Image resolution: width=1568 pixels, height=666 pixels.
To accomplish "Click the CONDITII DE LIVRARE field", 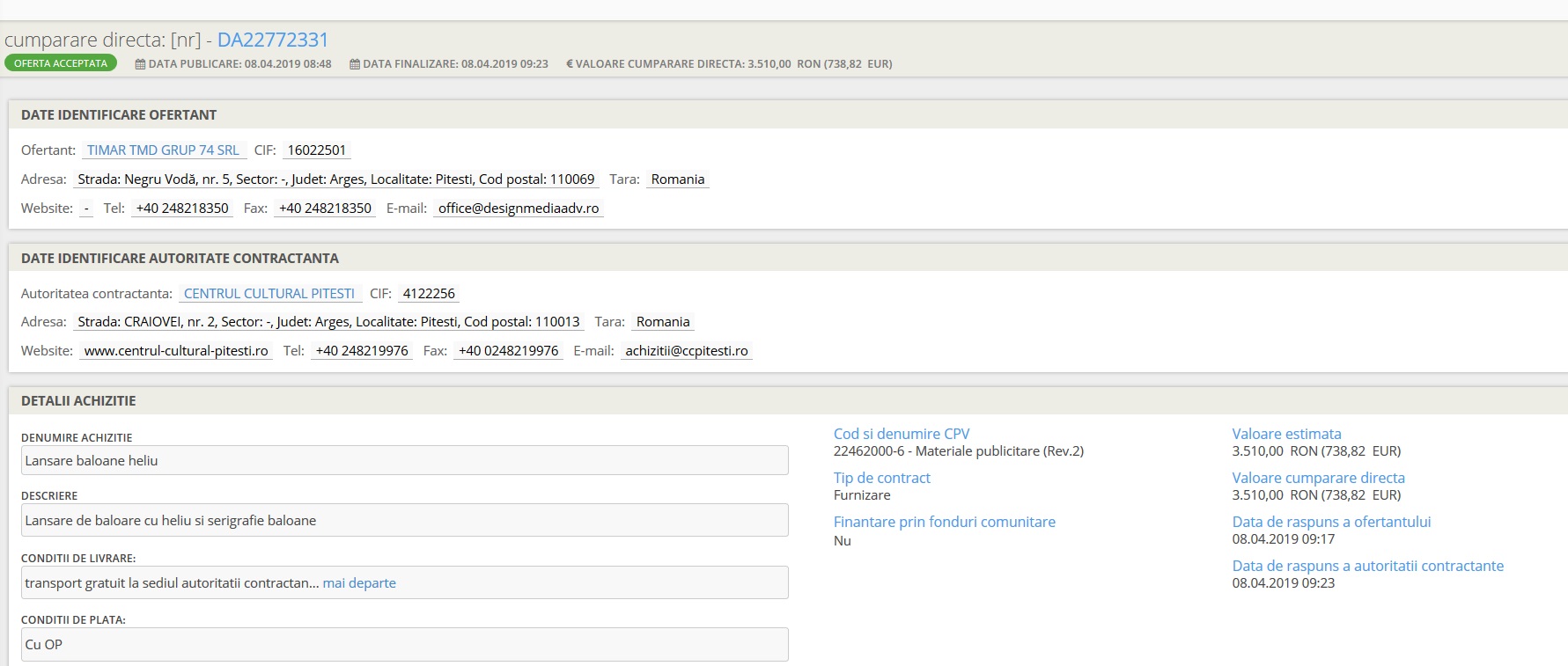I will point(404,582).
